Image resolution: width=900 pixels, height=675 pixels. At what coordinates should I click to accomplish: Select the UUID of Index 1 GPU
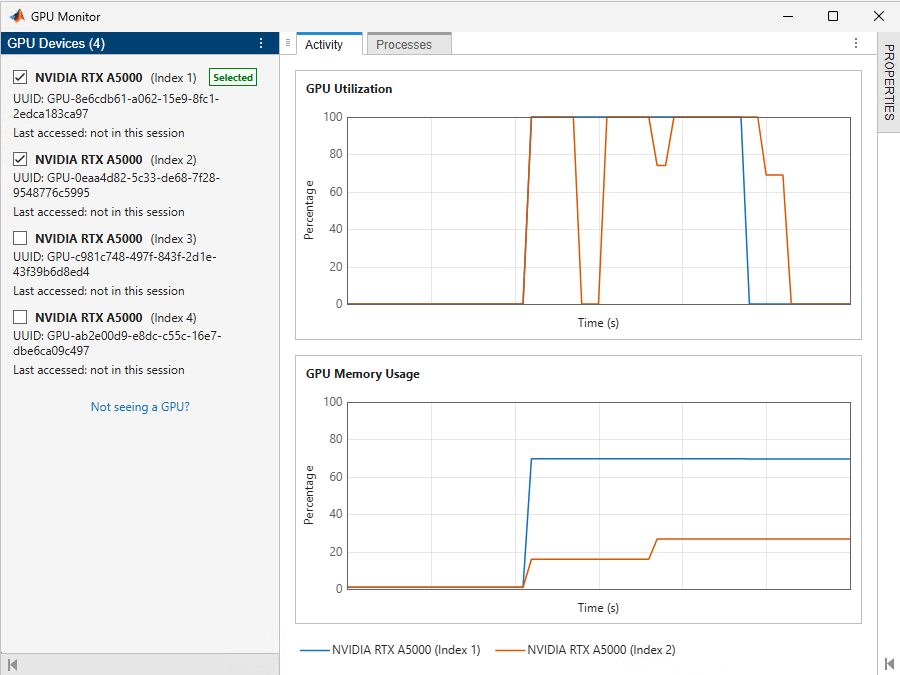point(116,106)
